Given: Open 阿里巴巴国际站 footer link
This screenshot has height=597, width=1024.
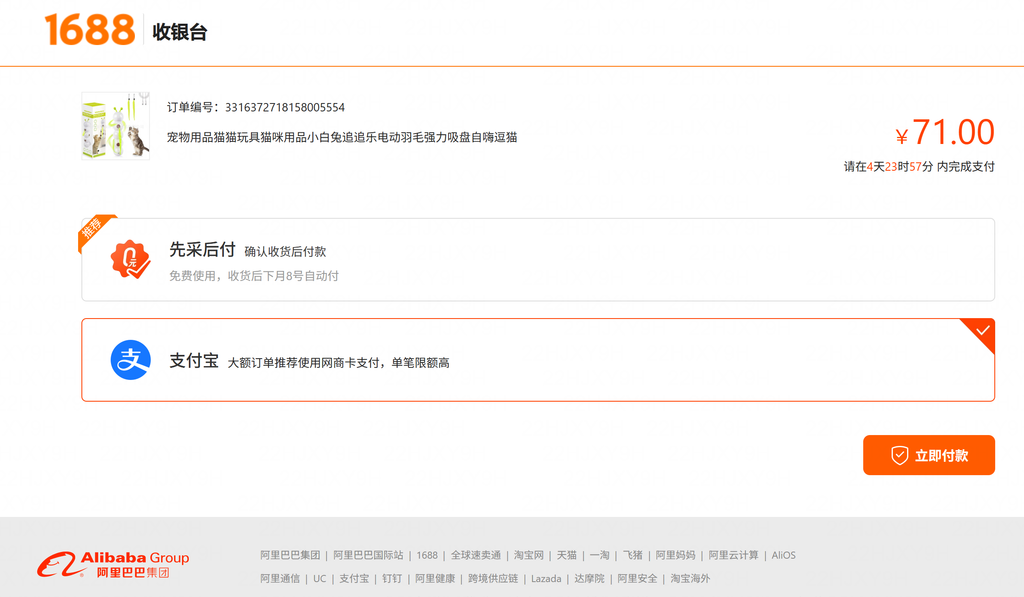Looking at the screenshot, I should click(368, 555).
